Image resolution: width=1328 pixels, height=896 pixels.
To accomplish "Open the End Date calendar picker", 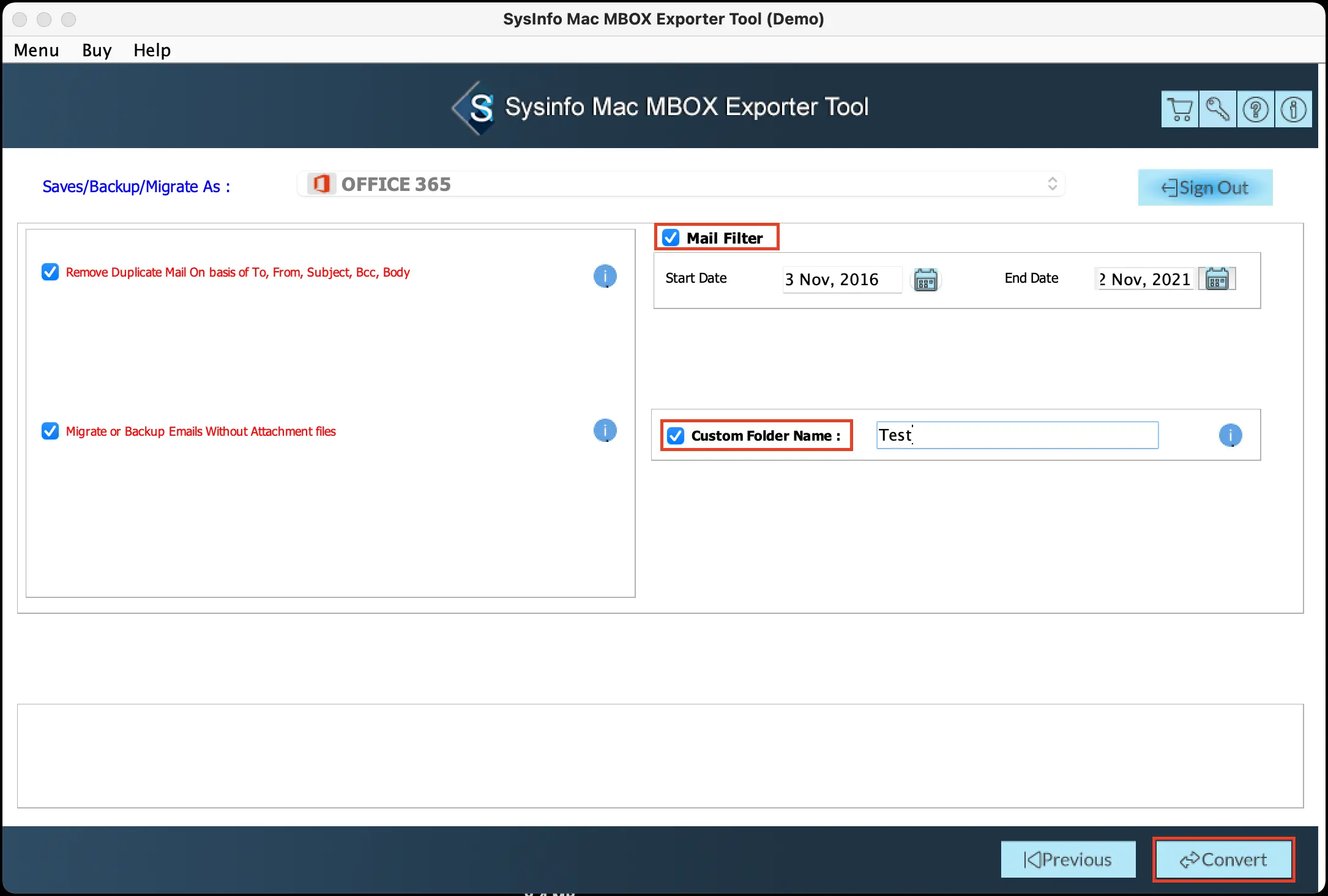I will [1217, 279].
